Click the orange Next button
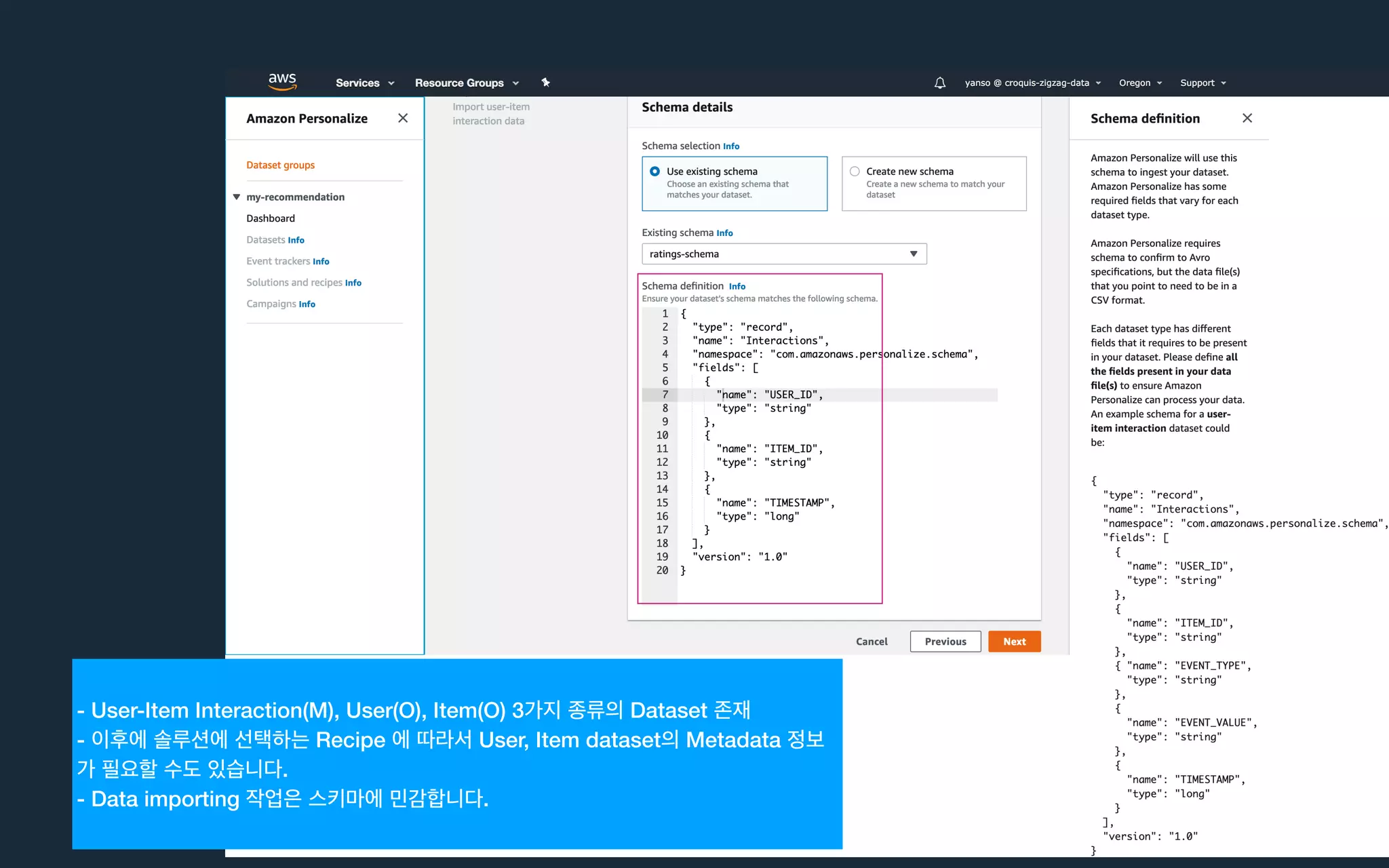 pos(1015,642)
